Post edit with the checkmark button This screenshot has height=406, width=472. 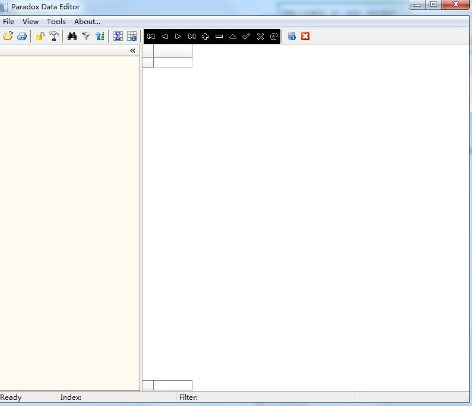246,36
